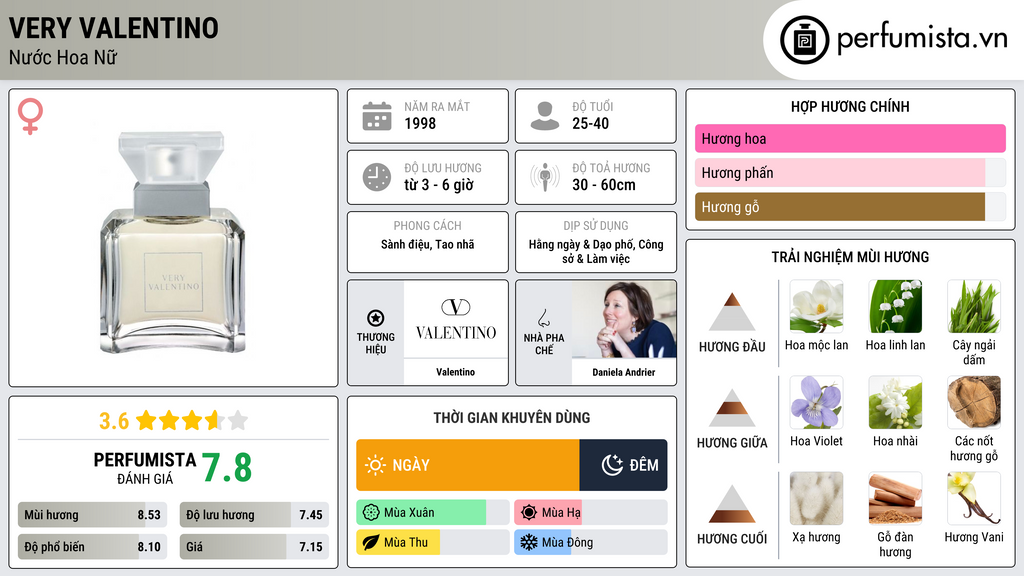Click the pink female gender symbol icon
This screenshot has width=1024, height=576.
pyautogui.click(x=30, y=116)
